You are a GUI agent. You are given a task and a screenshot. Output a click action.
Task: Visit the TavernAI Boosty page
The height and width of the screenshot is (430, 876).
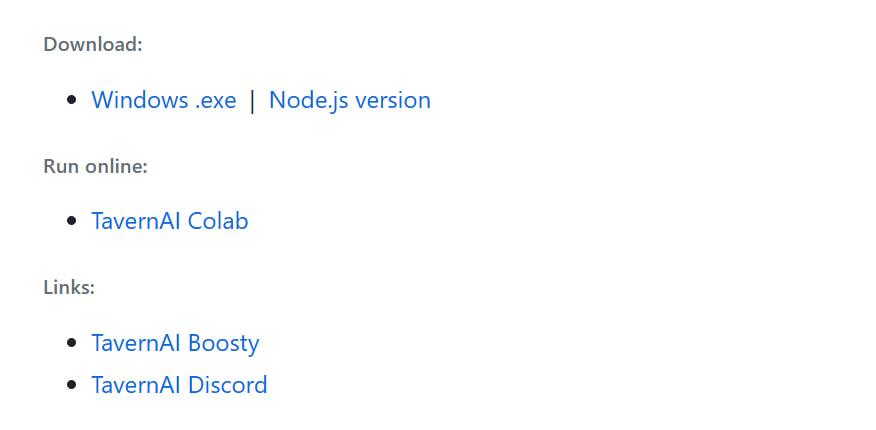tap(175, 343)
